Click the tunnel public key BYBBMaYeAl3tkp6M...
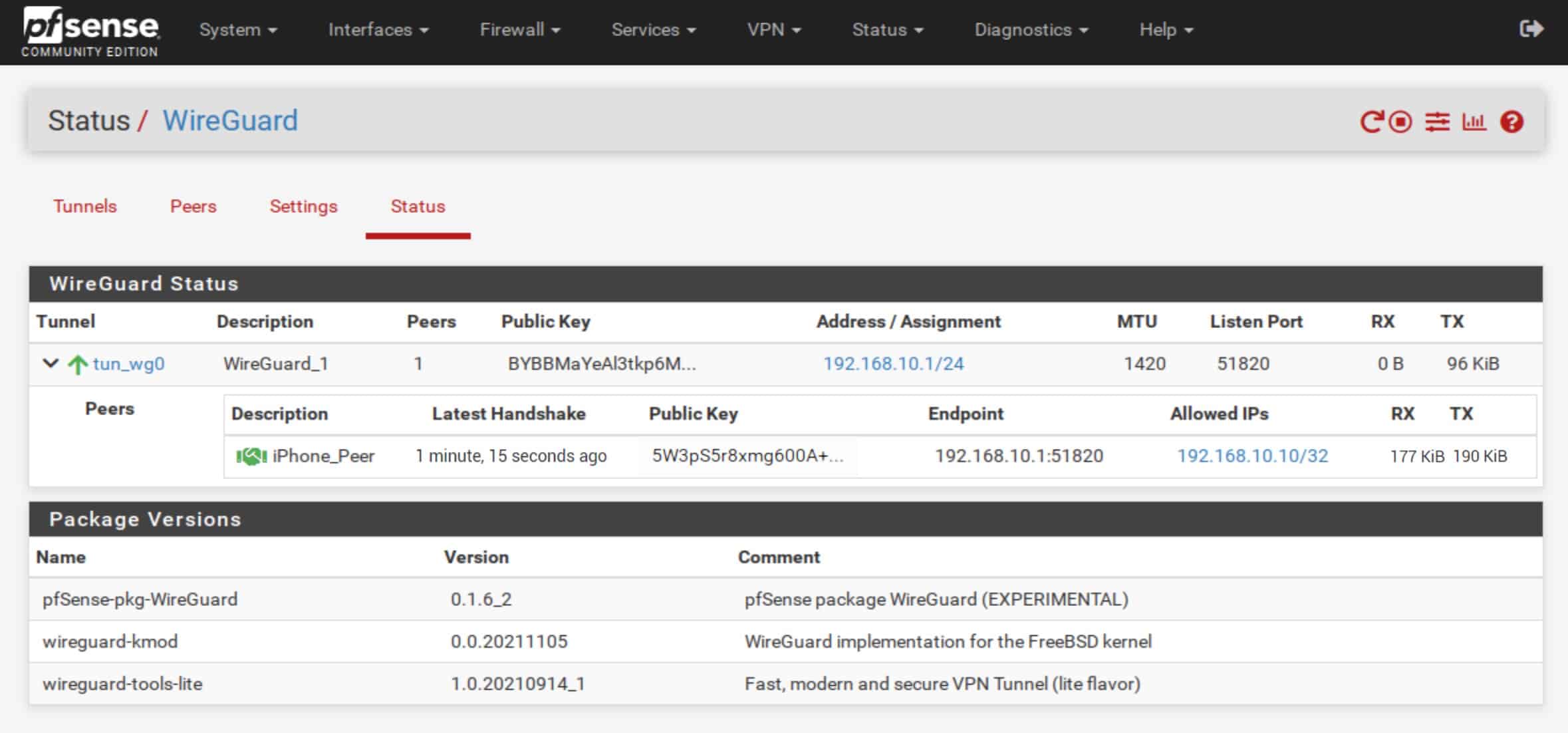Screen dimensions: 1568x733 602,364
